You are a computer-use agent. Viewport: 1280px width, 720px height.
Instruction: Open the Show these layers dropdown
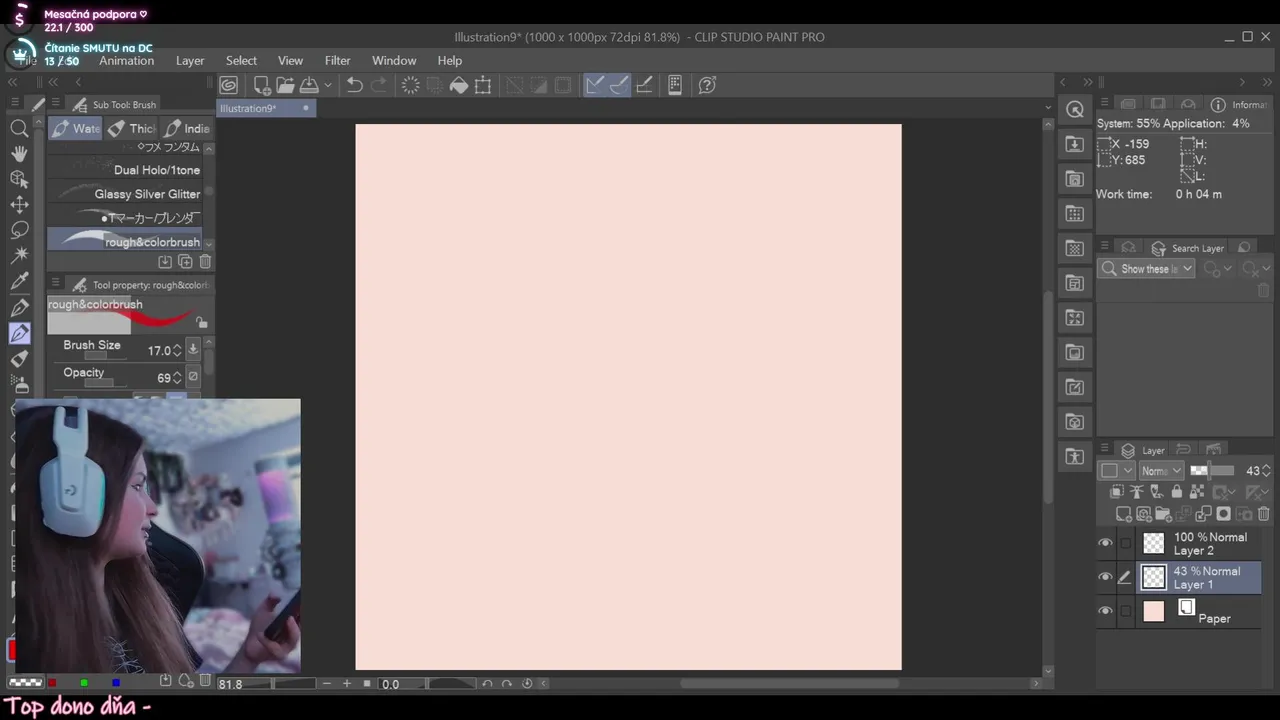point(1148,269)
